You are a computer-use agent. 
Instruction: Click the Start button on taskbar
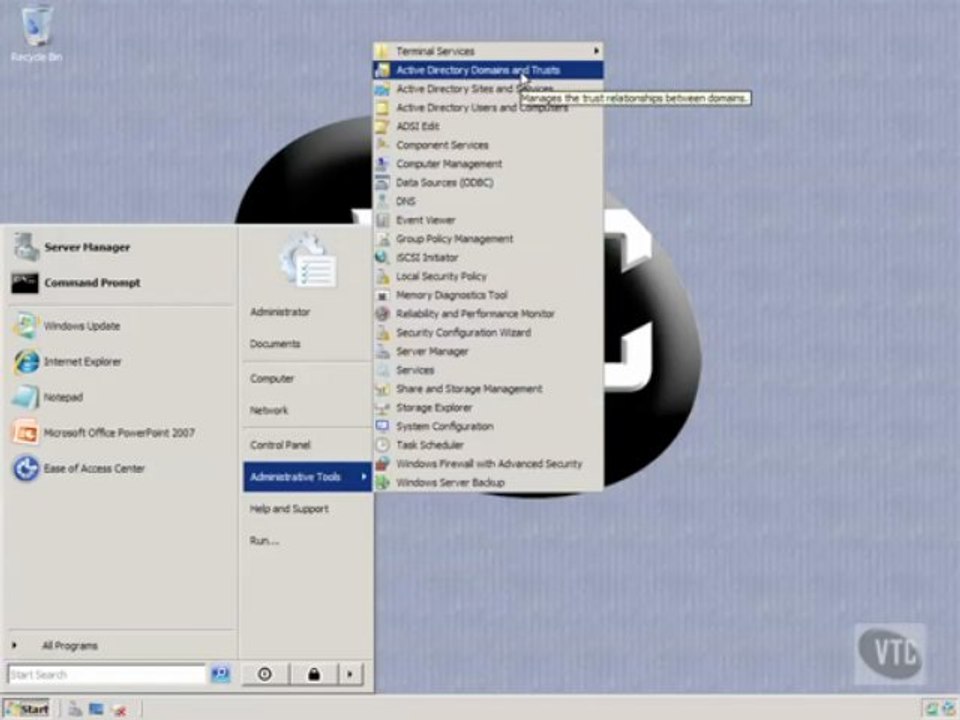tap(26, 710)
